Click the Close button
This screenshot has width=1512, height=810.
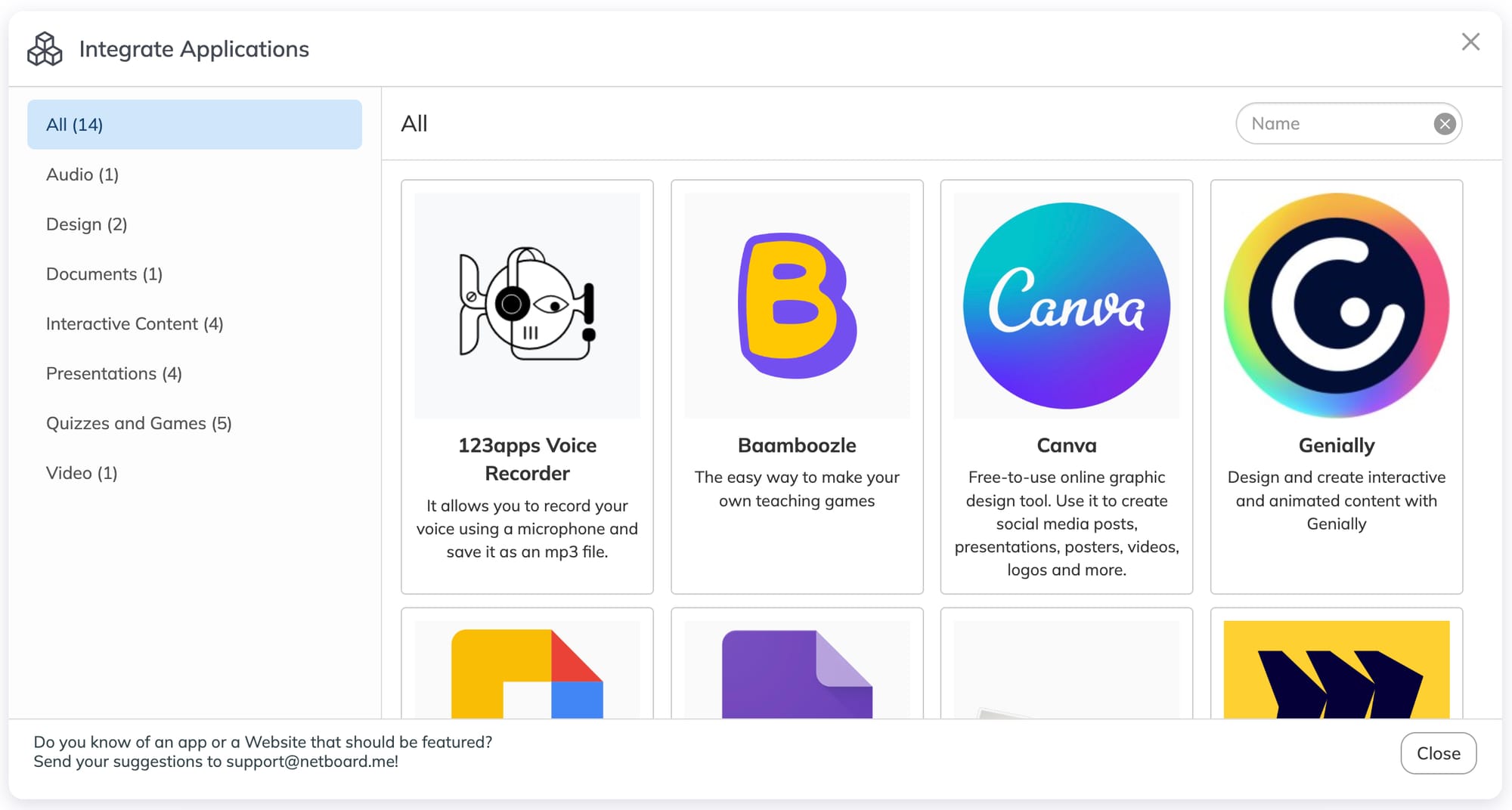pyautogui.click(x=1438, y=753)
